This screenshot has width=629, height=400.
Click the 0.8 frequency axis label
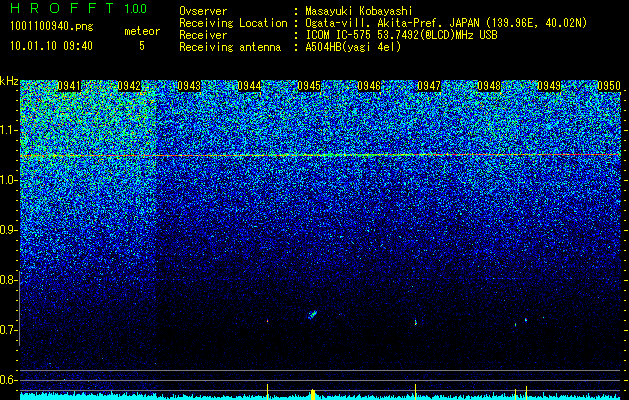(x=8, y=280)
